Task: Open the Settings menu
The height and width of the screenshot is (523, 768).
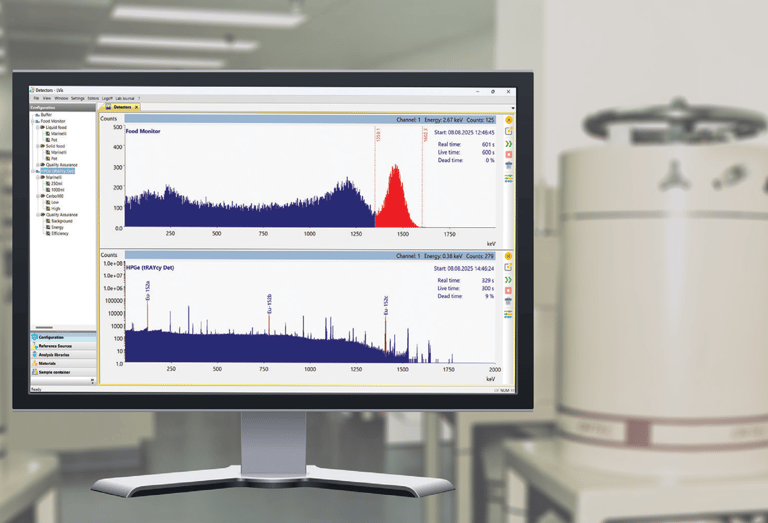Action: (78, 98)
